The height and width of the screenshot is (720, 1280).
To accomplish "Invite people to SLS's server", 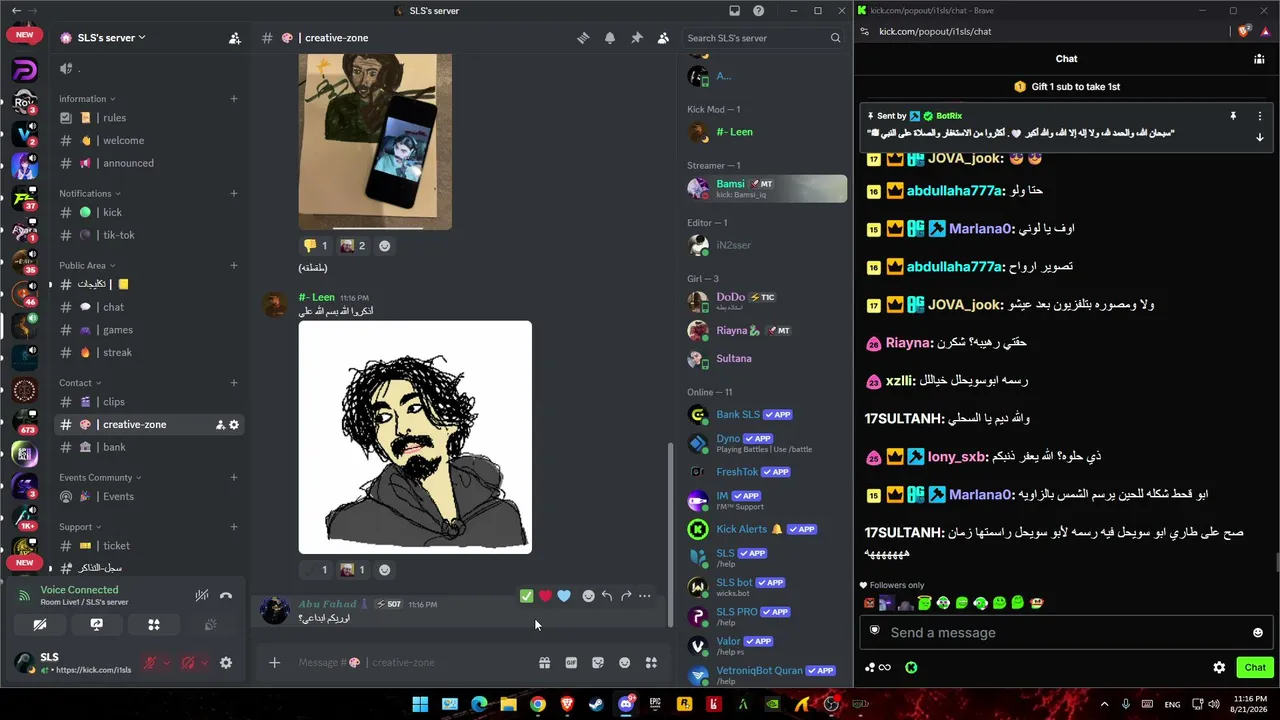I will 234,38.
